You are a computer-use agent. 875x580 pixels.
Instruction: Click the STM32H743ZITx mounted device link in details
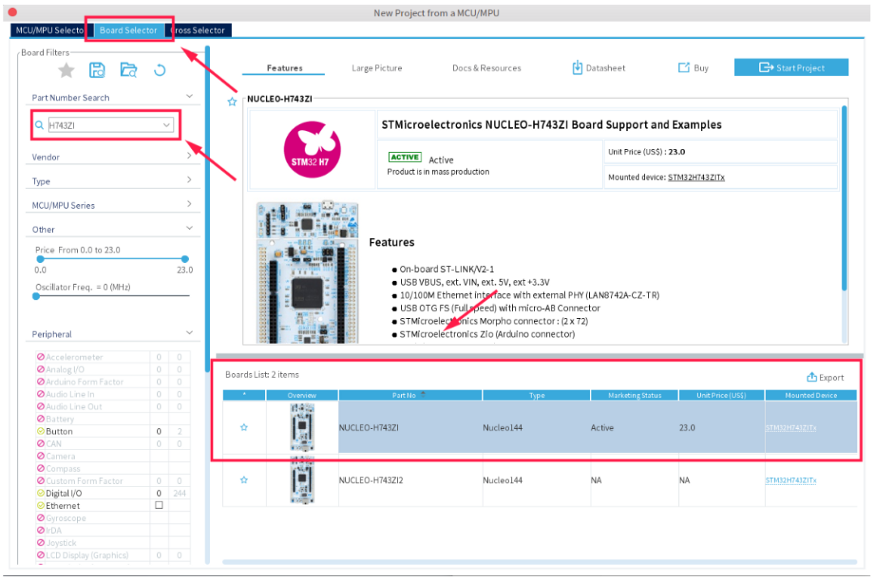[x=696, y=177]
